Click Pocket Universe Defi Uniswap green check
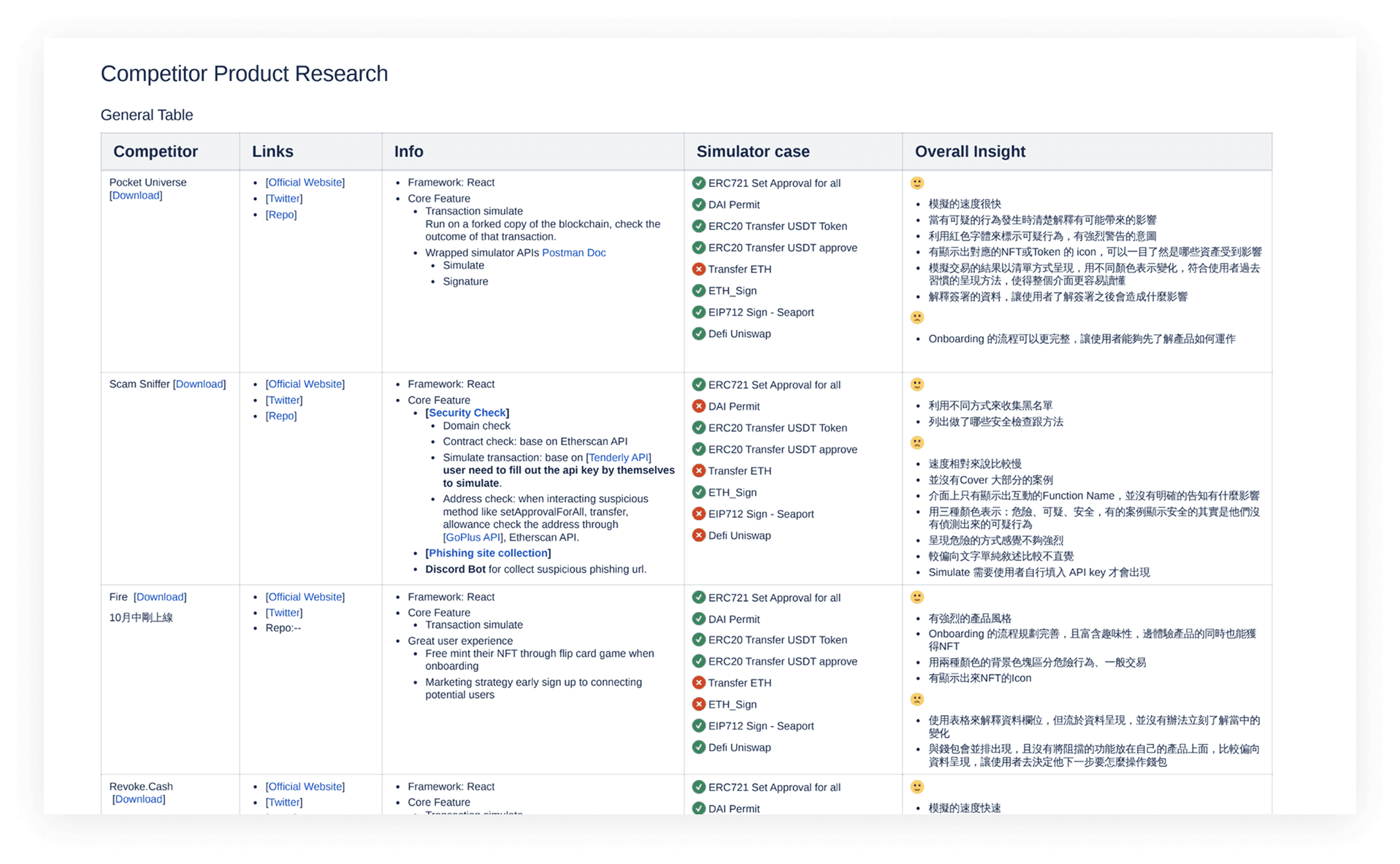This screenshot has height=864, width=1400. (699, 334)
